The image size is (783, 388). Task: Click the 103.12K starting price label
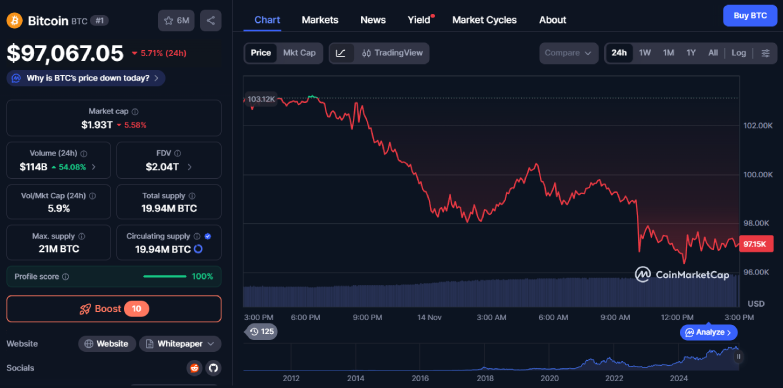pos(261,99)
